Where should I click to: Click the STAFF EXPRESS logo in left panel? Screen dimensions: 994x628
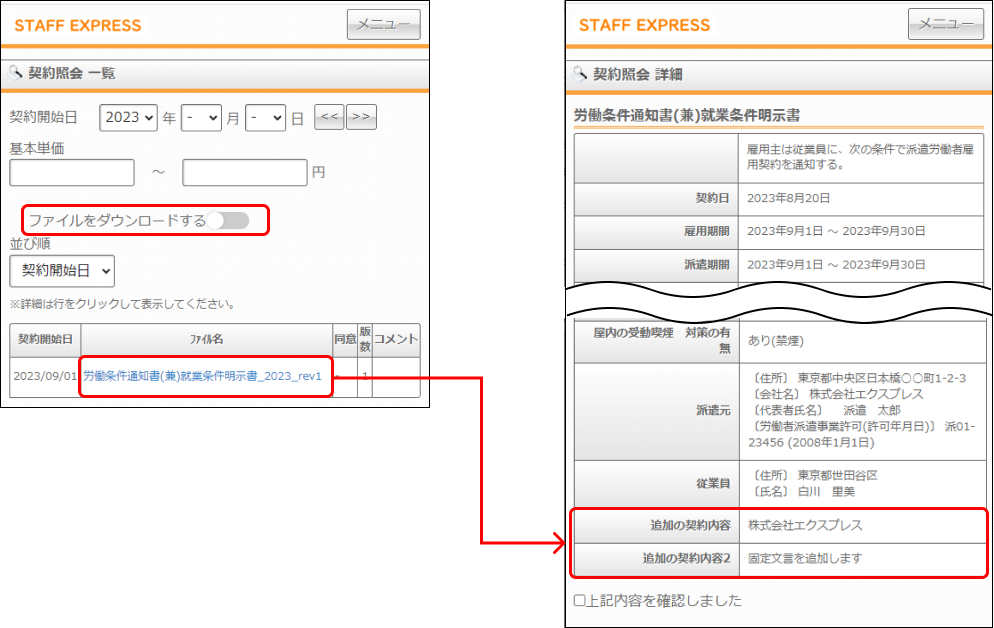(78, 25)
